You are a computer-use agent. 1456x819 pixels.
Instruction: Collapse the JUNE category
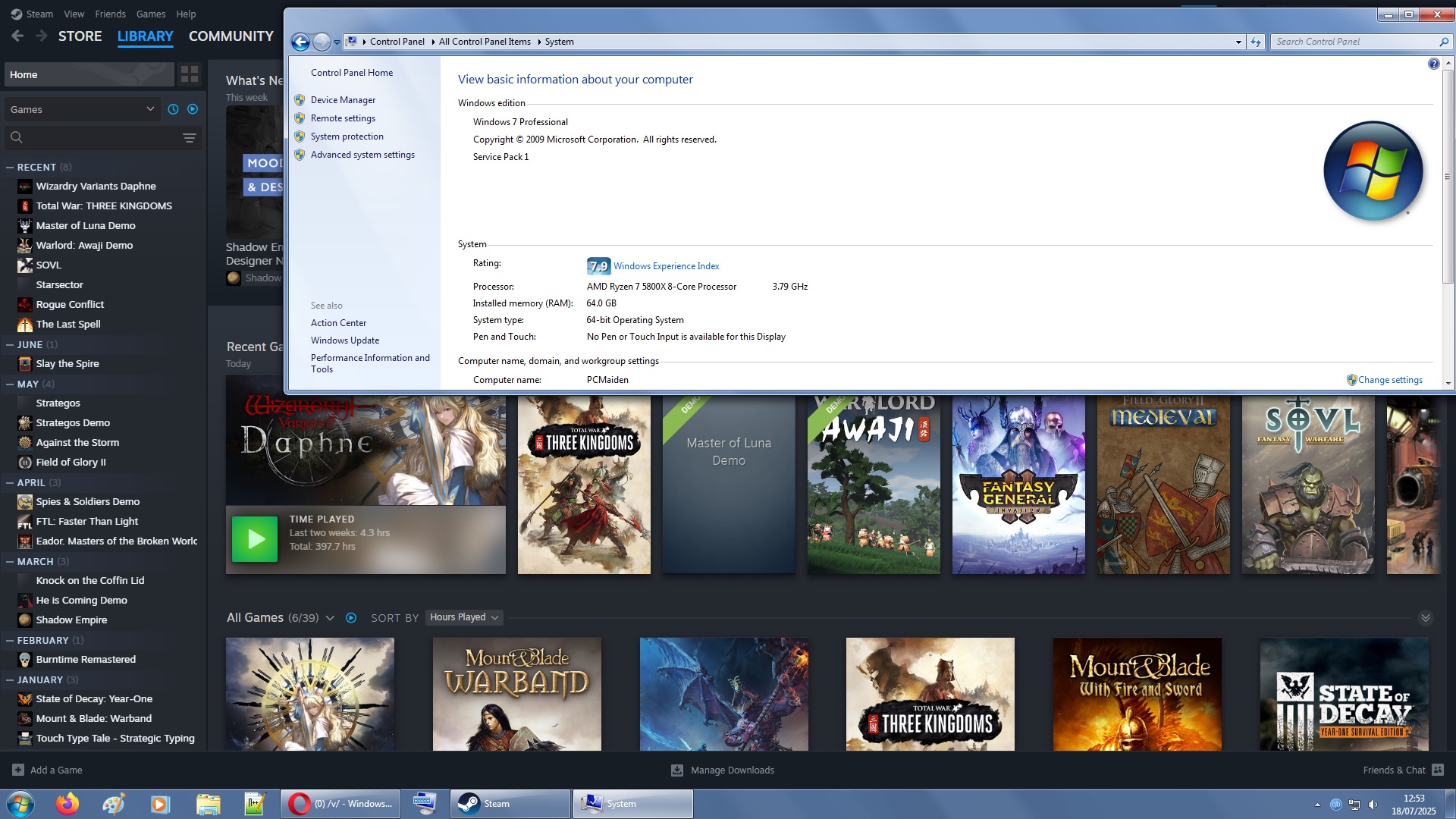tap(10, 344)
